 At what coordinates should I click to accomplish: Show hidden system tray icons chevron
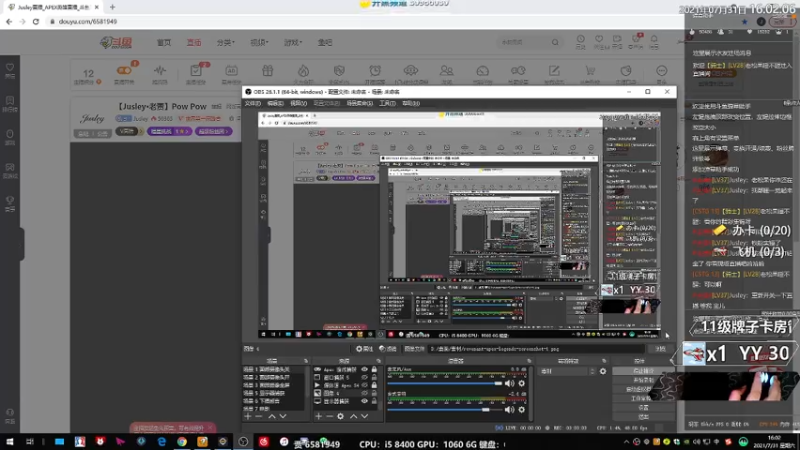point(627,442)
